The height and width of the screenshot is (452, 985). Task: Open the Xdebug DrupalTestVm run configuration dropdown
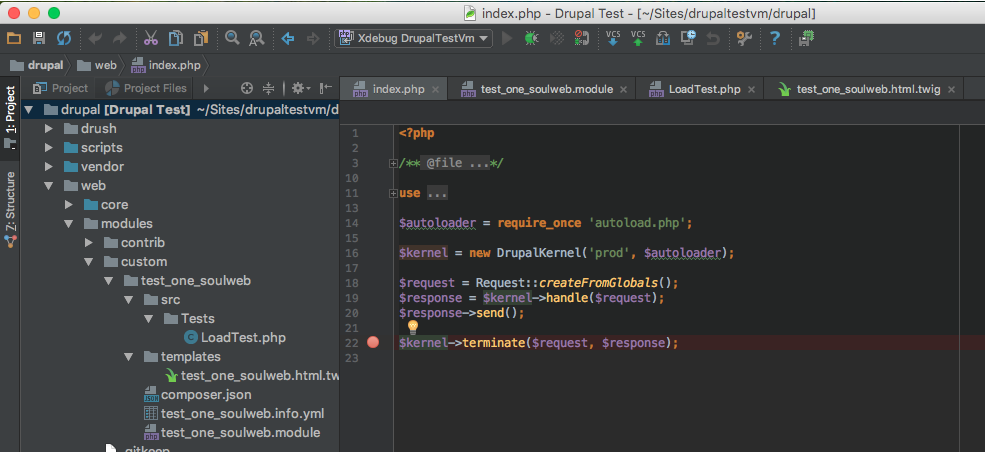[413, 39]
